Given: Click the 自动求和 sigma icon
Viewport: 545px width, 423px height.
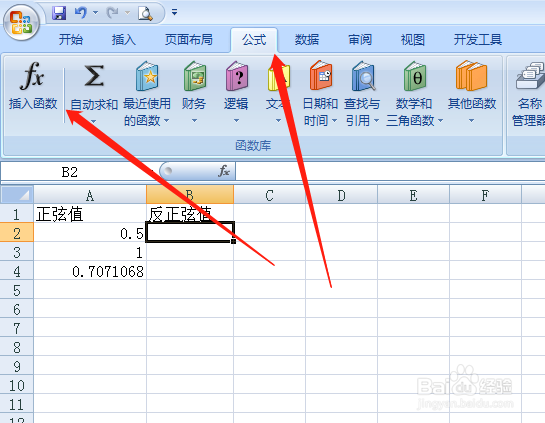Looking at the screenshot, I should click(94, 76).
